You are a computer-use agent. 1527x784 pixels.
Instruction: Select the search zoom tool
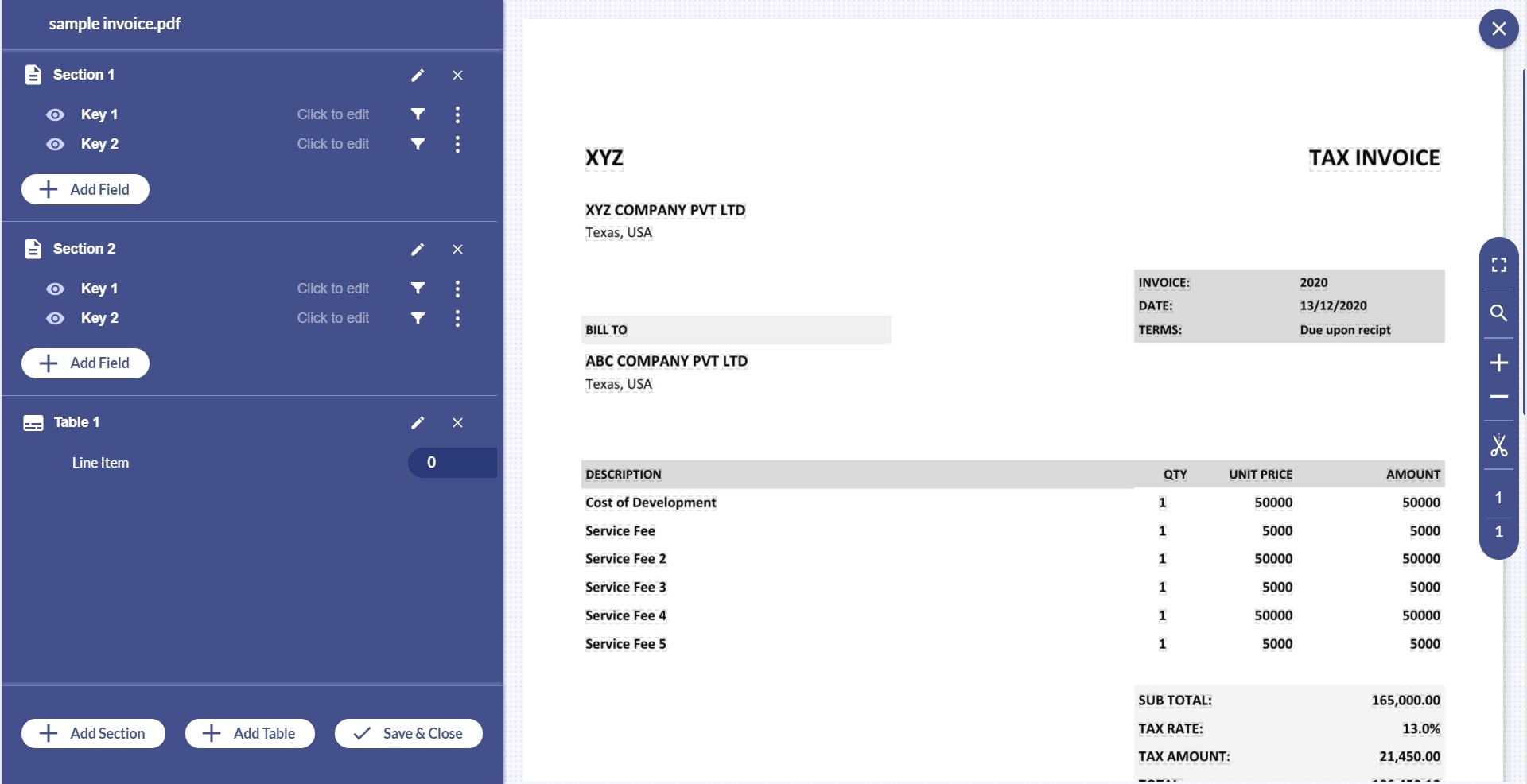click(x=1498, y=313)
